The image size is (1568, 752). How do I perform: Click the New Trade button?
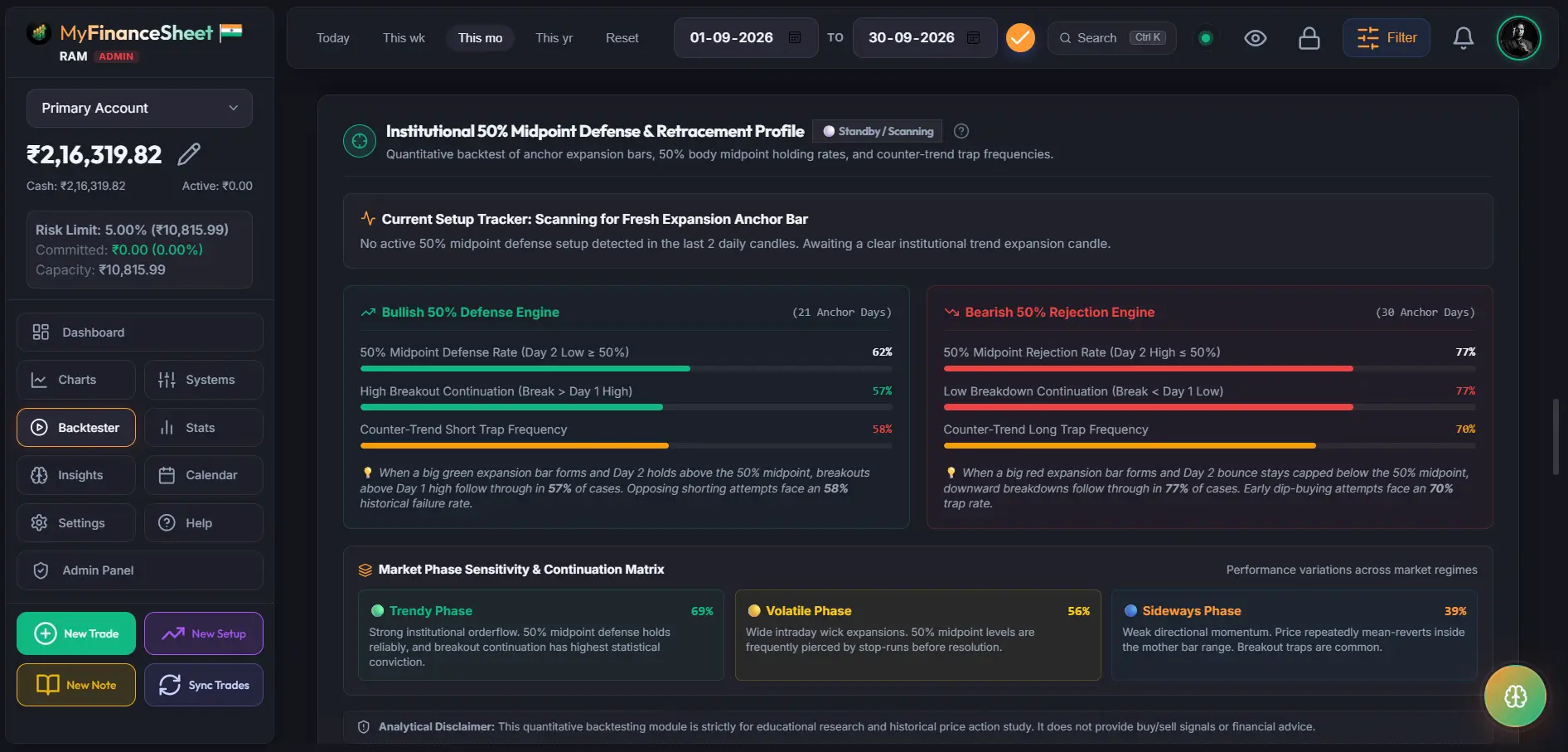(76, 633)
